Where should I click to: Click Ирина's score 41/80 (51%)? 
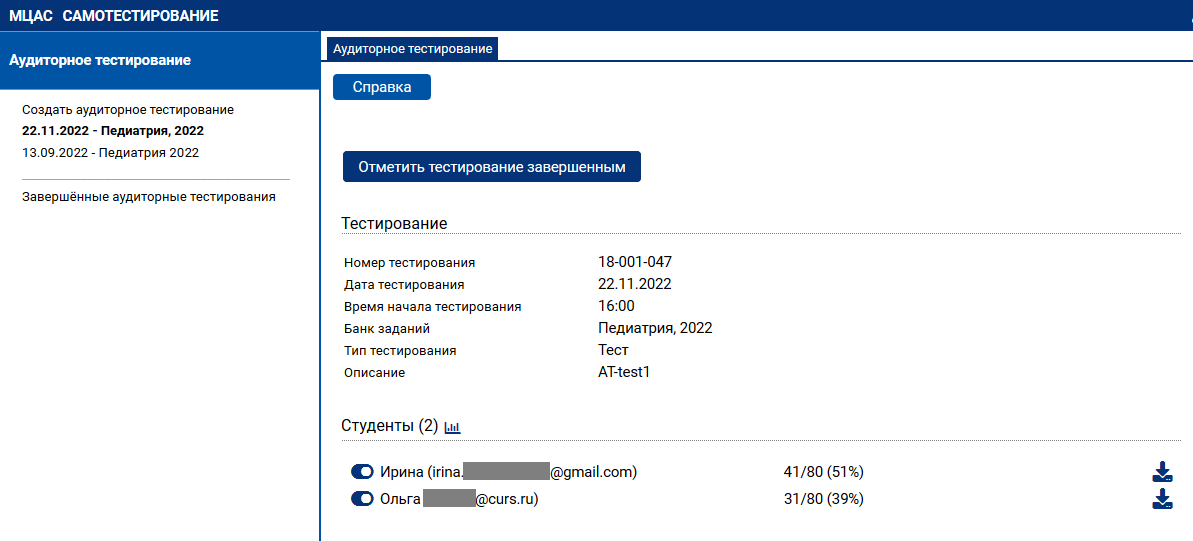coord(823,472)
